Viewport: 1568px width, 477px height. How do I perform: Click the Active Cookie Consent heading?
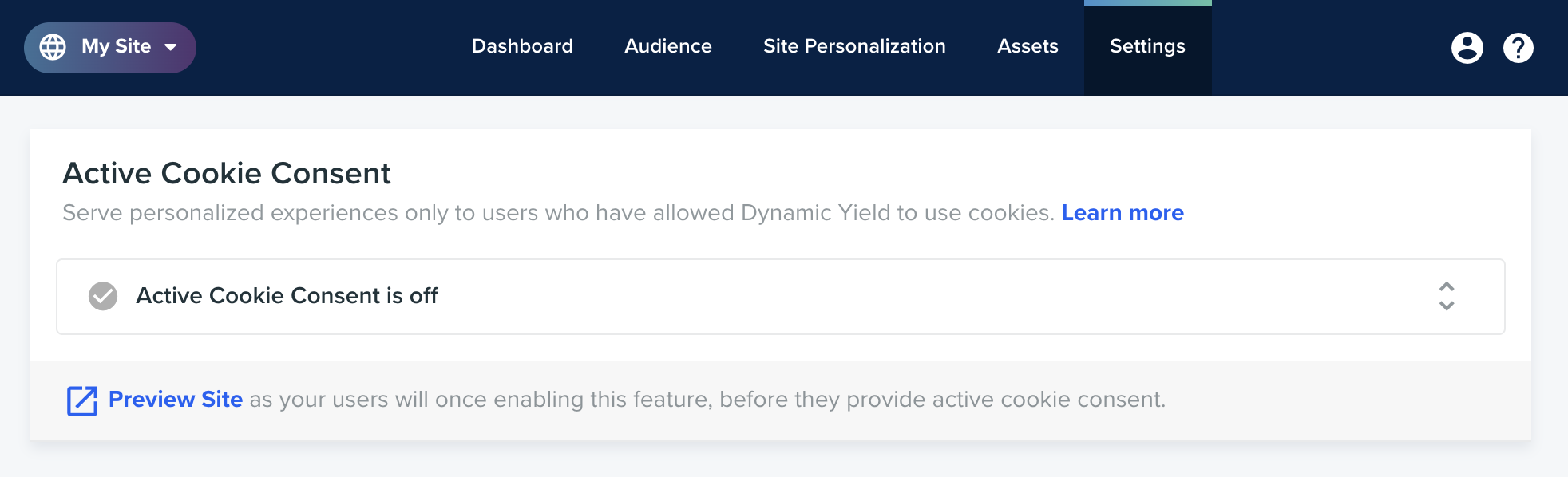coord(227,173)
